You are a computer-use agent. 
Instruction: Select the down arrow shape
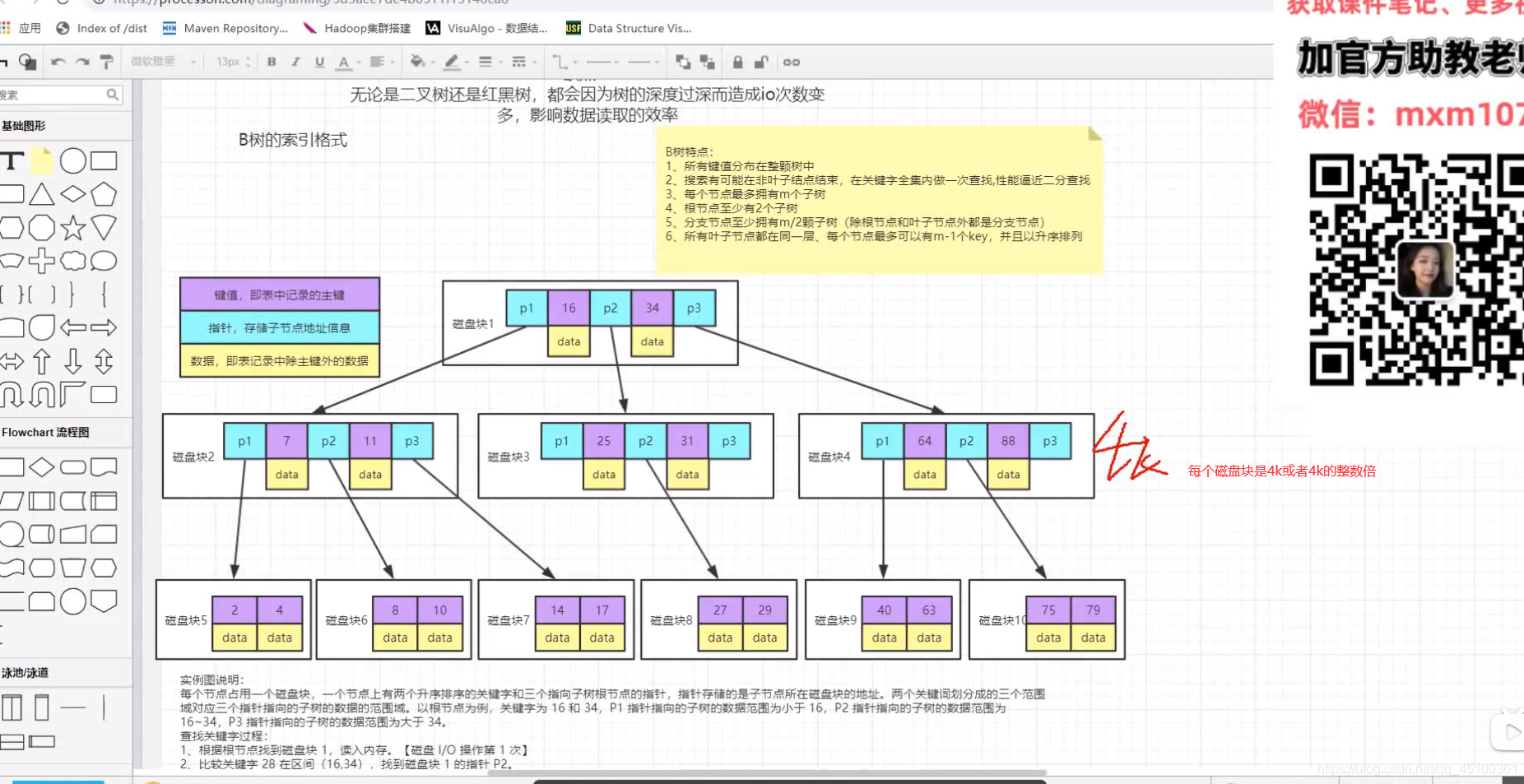[x=73, y=361]
